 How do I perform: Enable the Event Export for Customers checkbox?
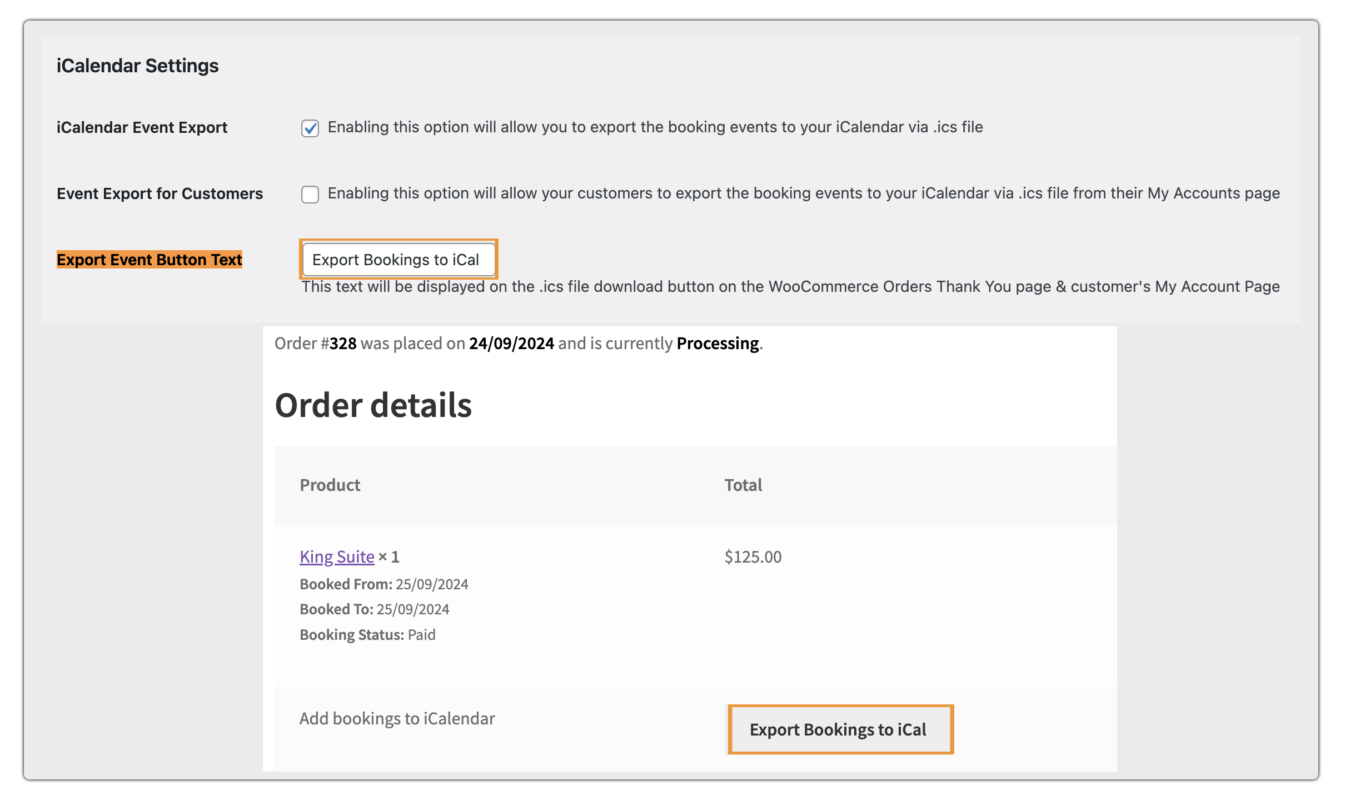click(x=310, y=194)
